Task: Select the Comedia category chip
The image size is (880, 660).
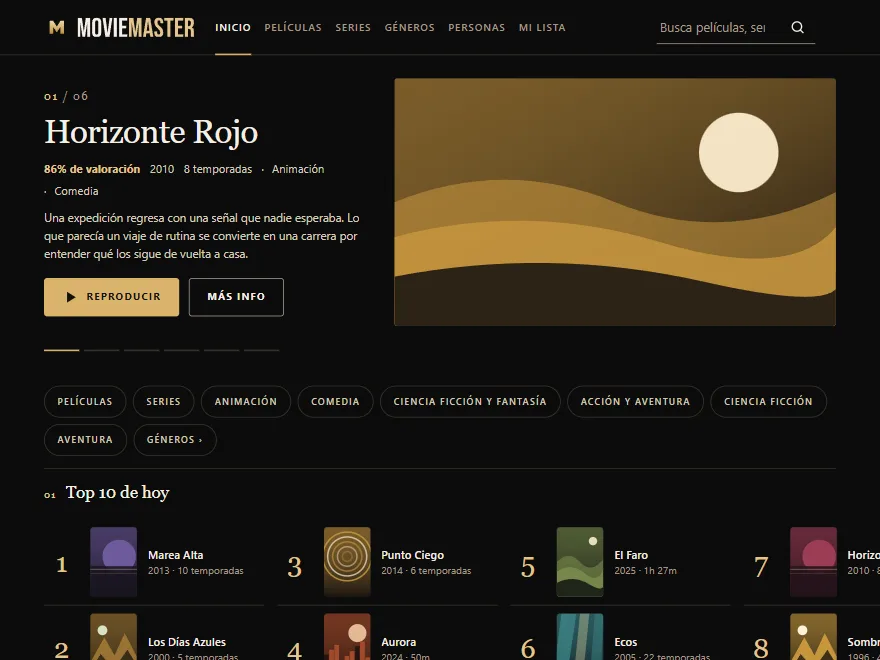Action: point(335,402)
